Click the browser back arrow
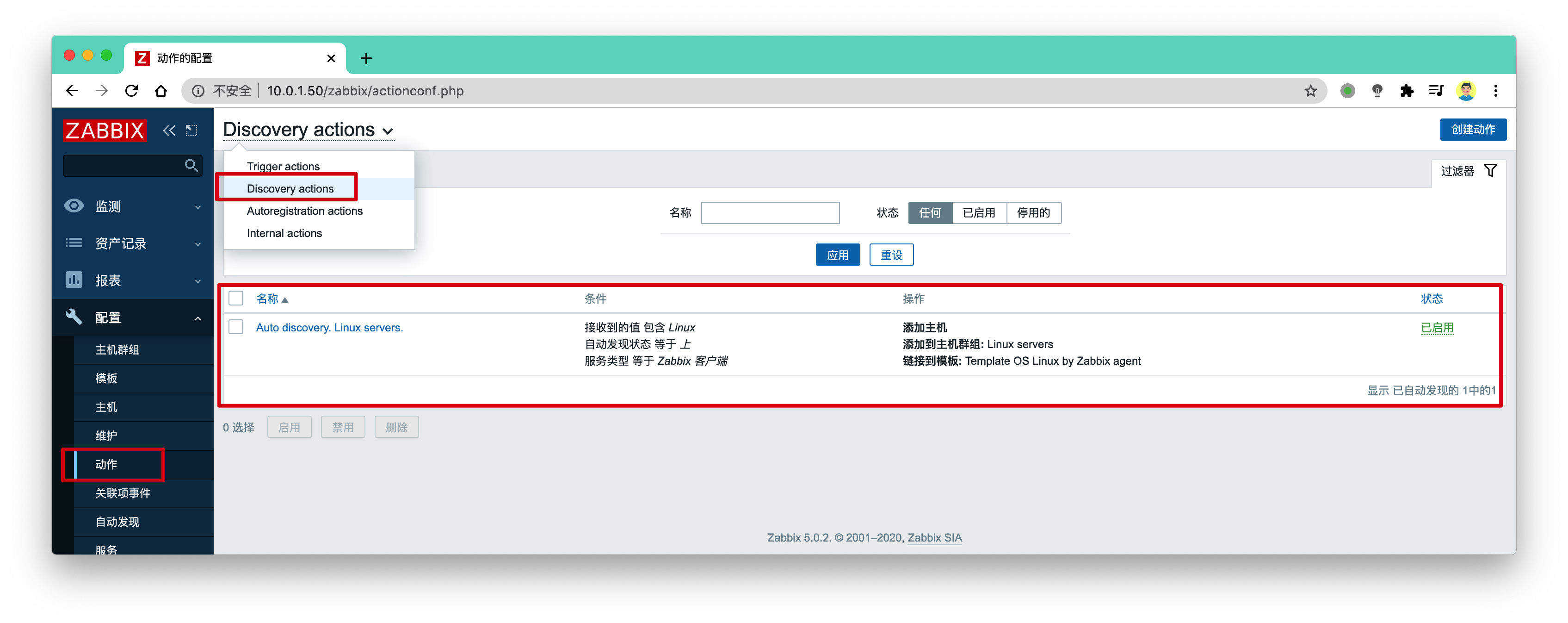Image resolution: width=1568 pixels, height=623 pixels. tap(72, 91)
